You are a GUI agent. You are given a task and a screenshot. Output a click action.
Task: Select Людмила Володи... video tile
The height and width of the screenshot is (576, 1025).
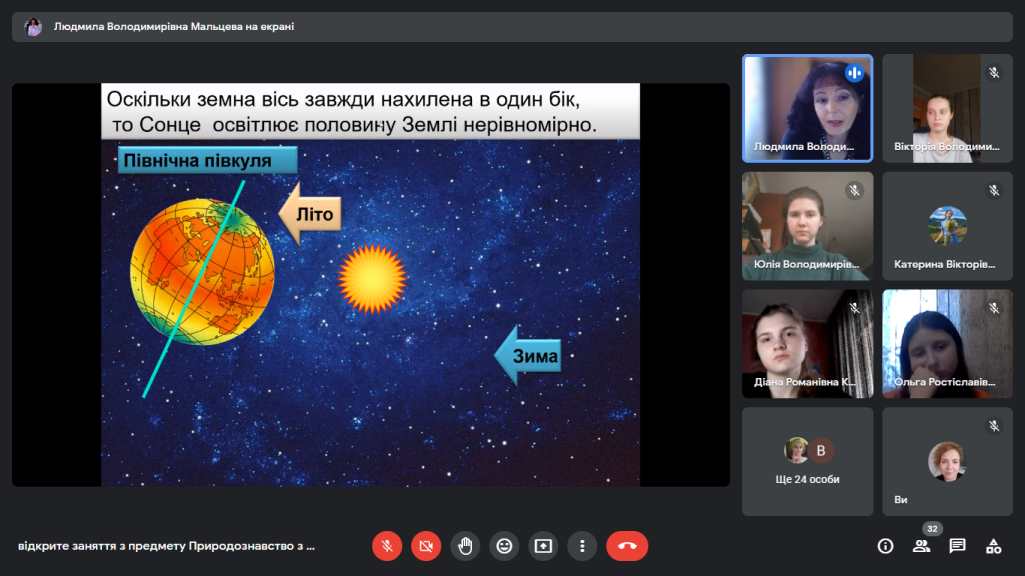click(x=807, y=108)
